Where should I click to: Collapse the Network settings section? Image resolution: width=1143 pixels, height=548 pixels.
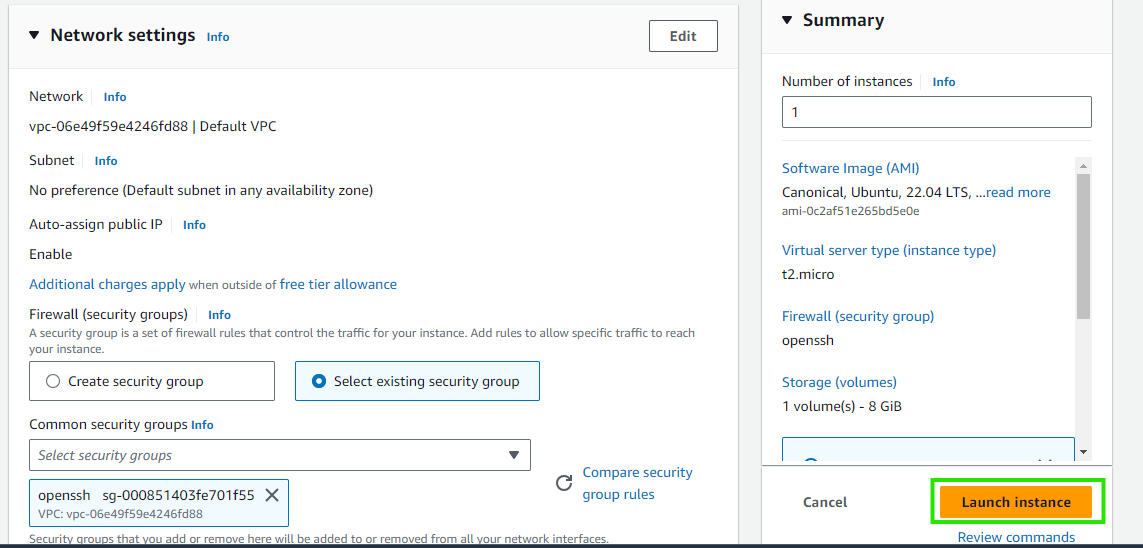point(34,35)
